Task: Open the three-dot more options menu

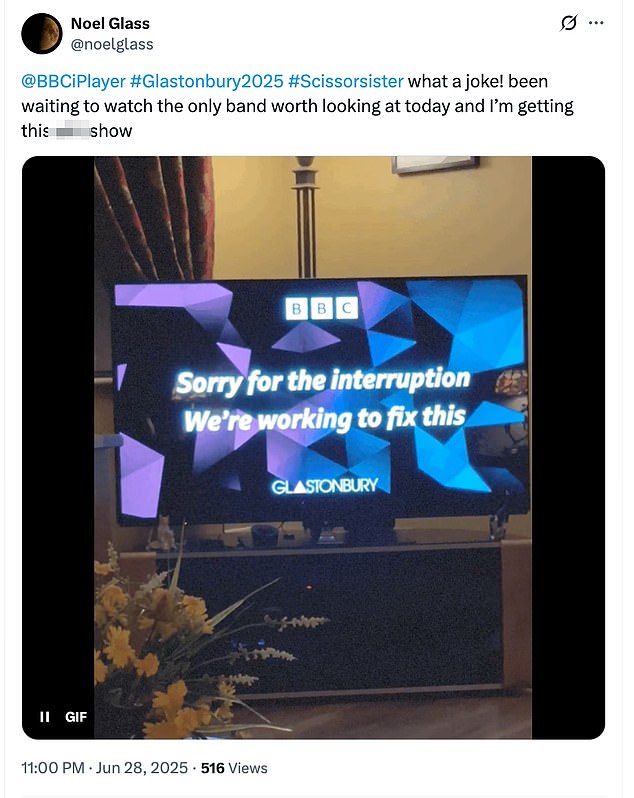Action: (x=596, y=23)
